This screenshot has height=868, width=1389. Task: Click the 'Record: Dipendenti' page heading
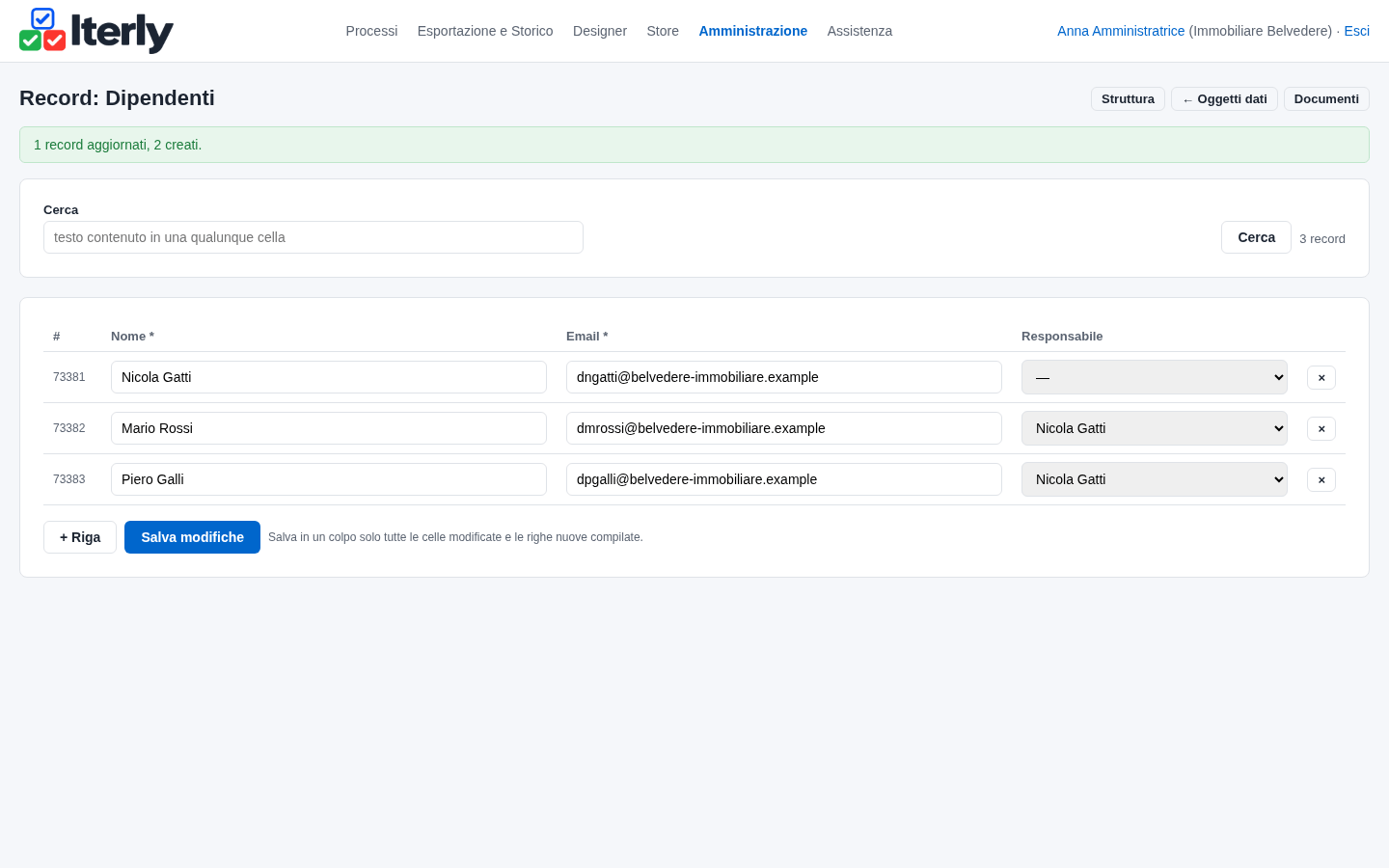[117, 98]
